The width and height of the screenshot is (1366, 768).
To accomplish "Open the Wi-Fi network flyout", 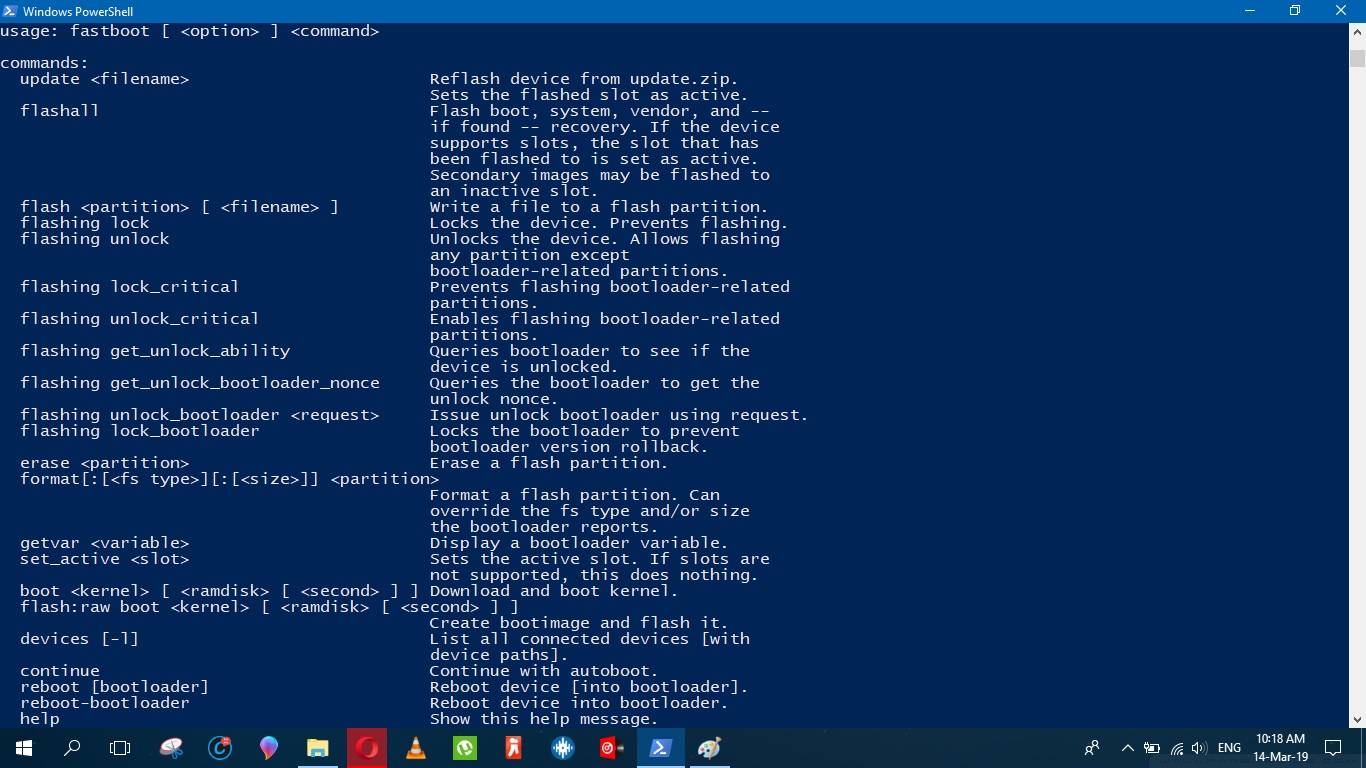I will tap(1177, 747).
